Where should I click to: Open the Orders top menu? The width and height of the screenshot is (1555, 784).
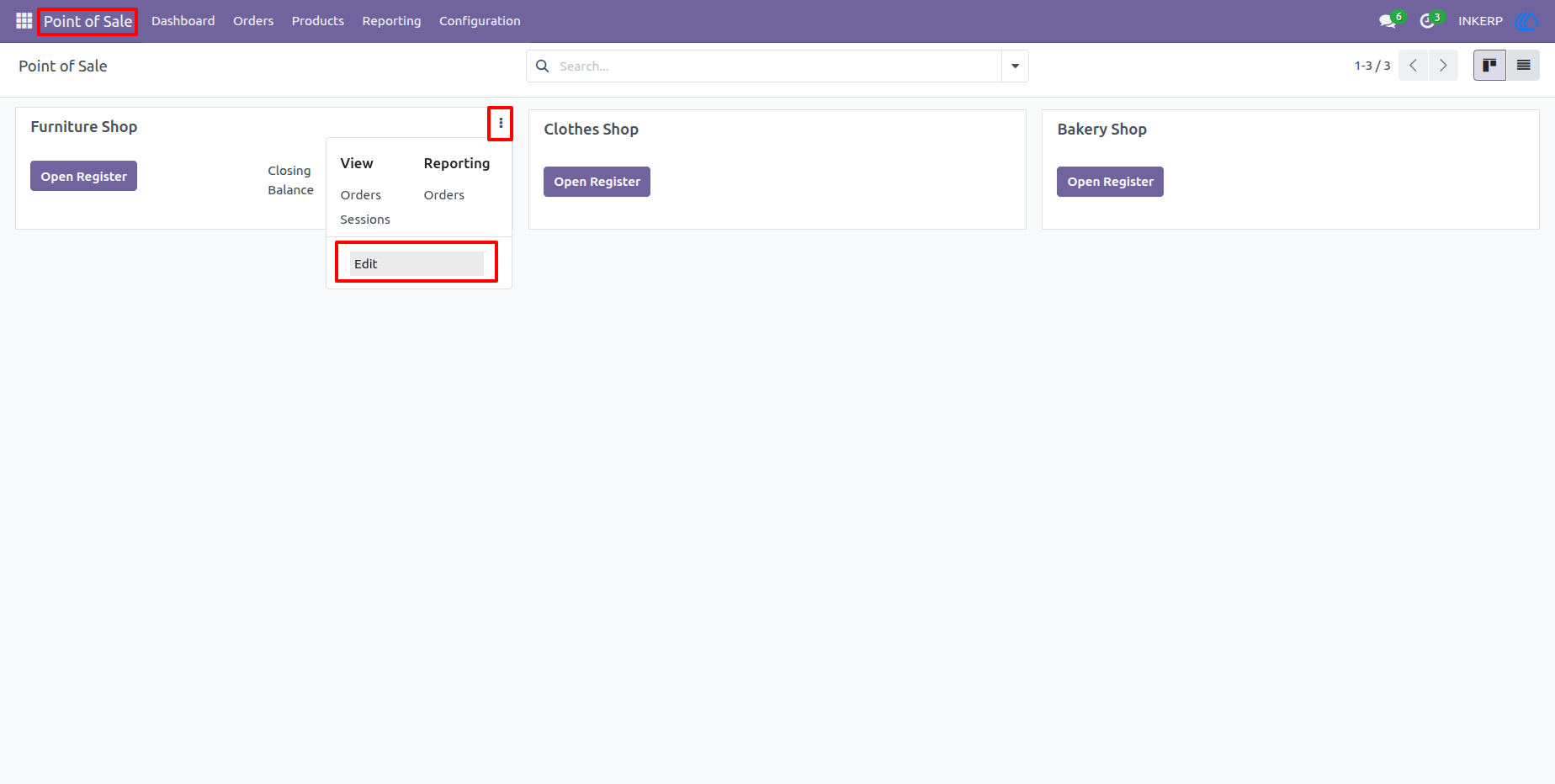pyautogui.click(x=253, y=21)
